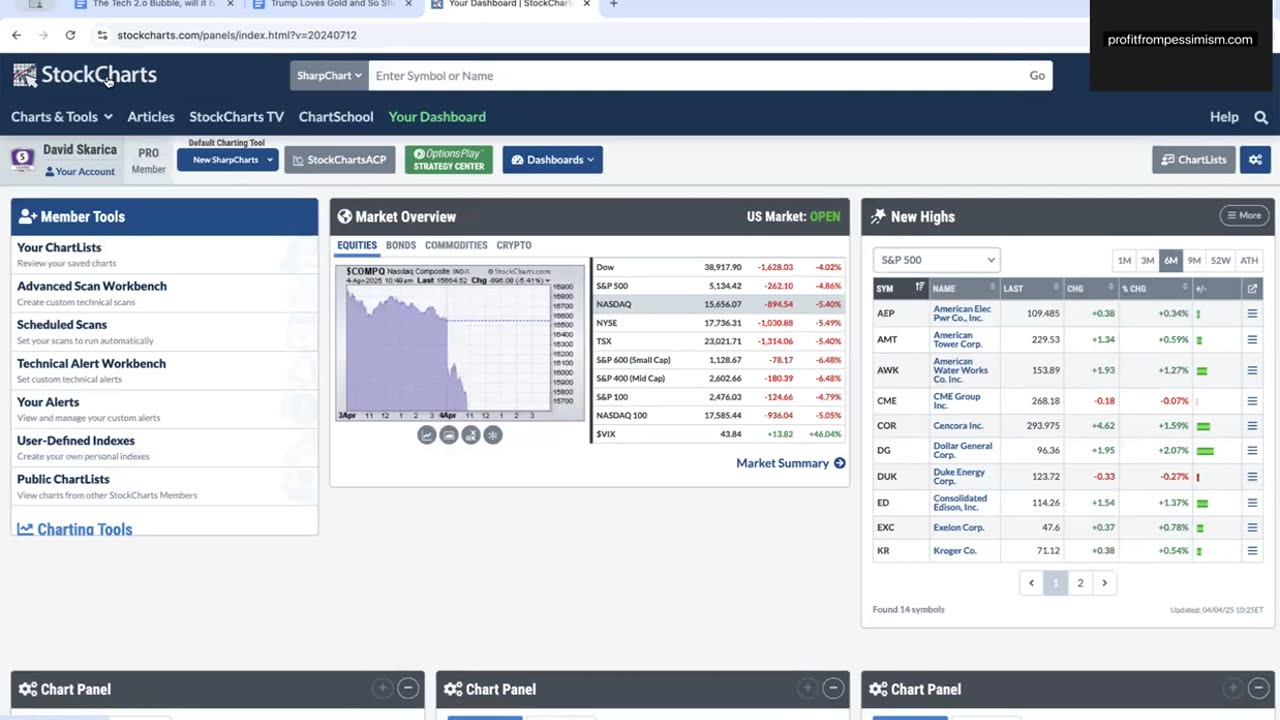The image size is (1280, 720).
Task: Open the Your Account link
Action: click(80, 172)
